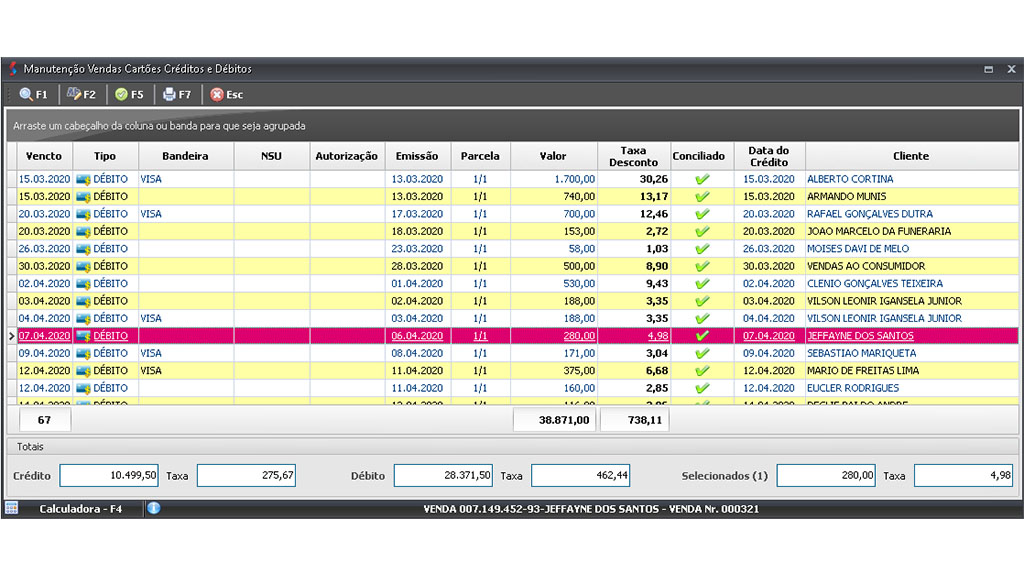Toggle Conciliado check for EUCLER RODRIGUES
This screenshot has height=576, width=1024.
[x=702, y=388]
